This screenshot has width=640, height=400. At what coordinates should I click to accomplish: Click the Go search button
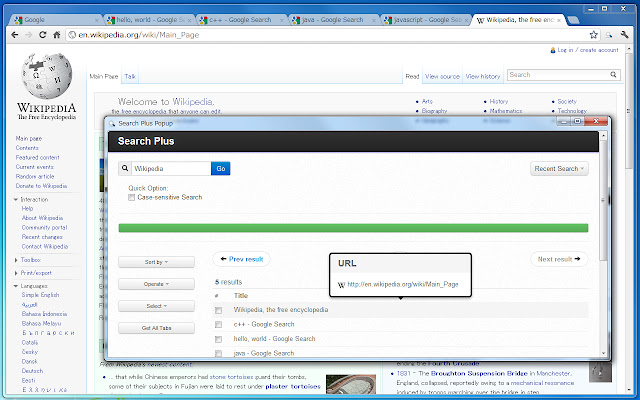[220, 169]
